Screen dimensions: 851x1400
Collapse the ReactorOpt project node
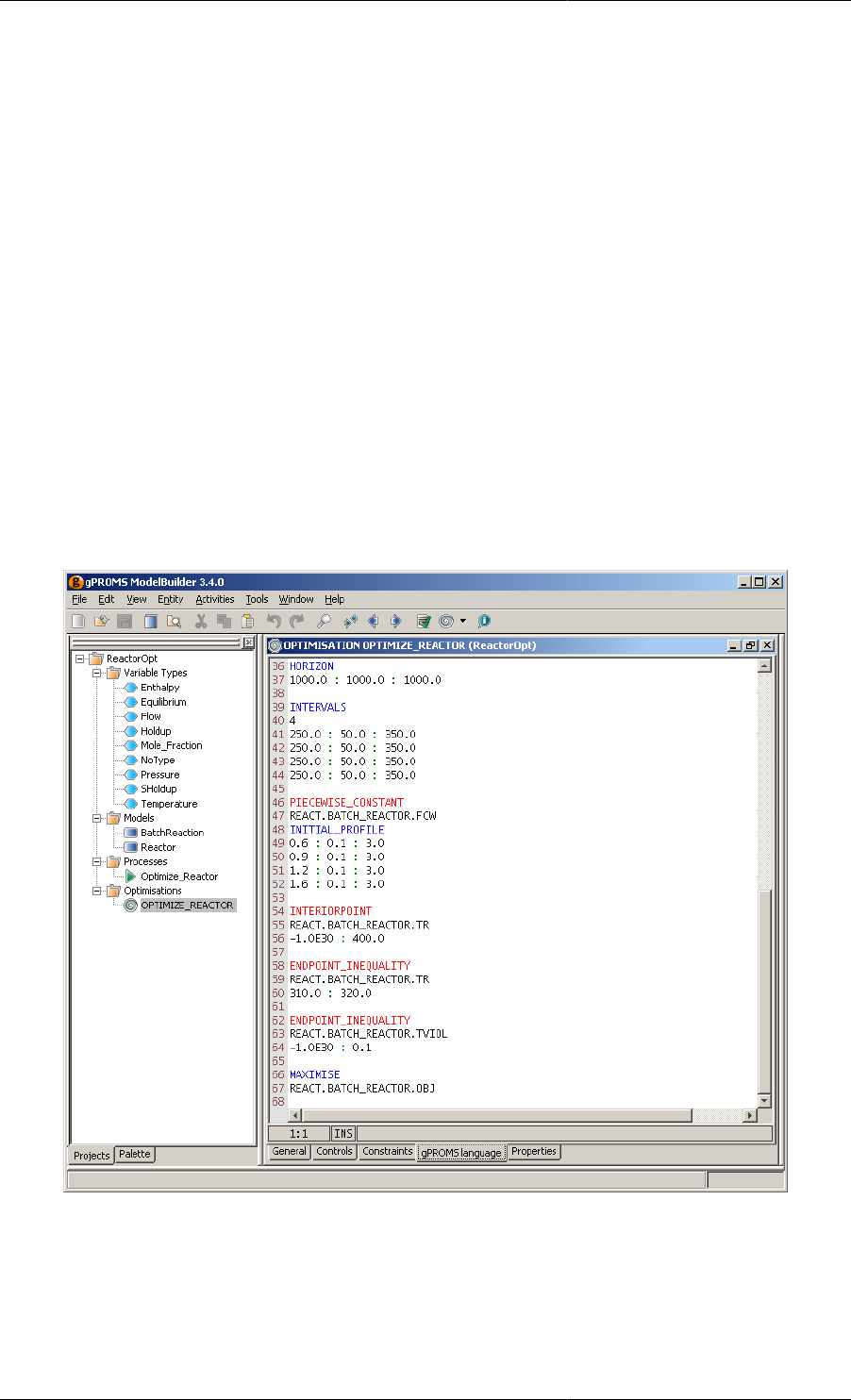[x=80, y=658]
